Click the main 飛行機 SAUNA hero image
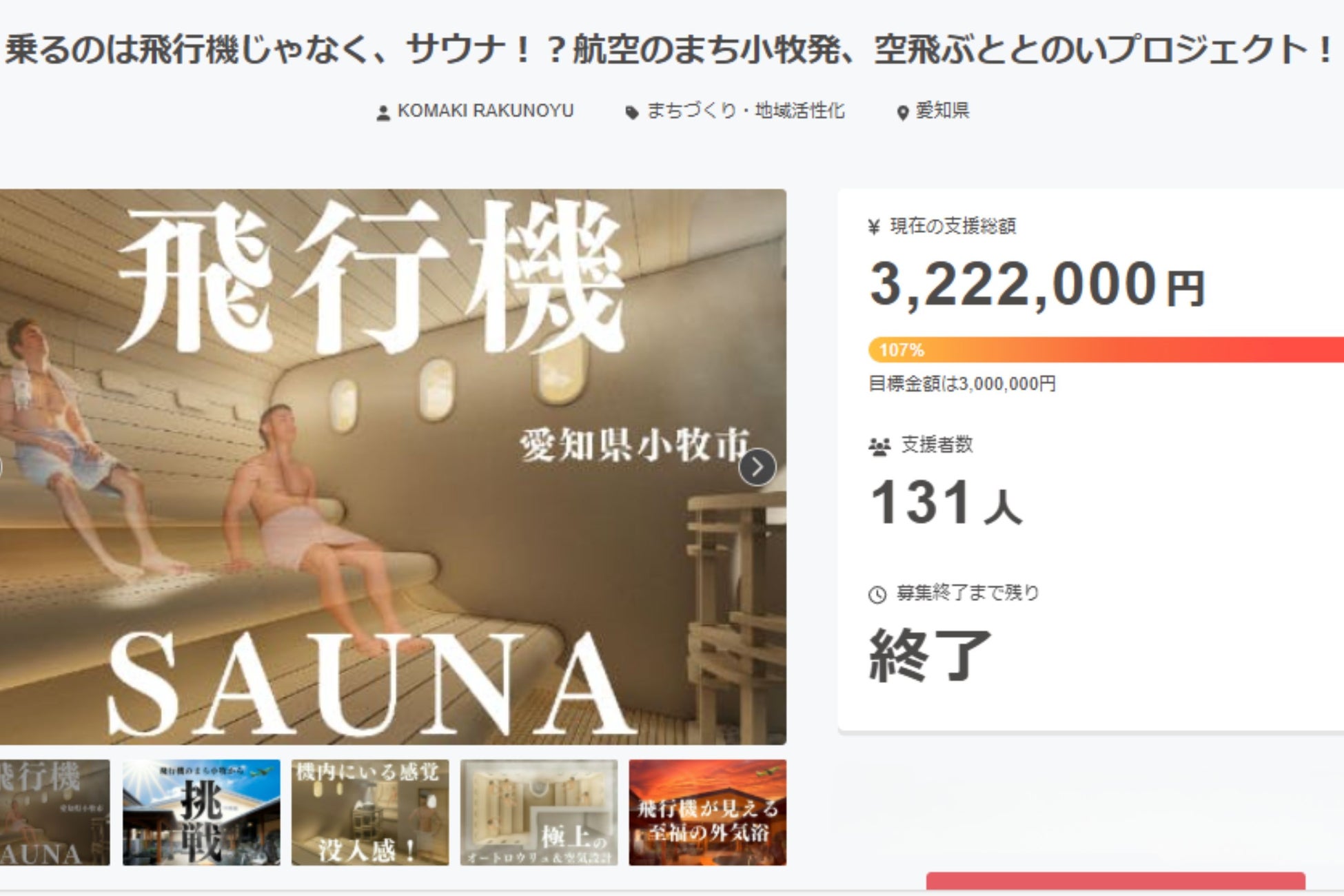Viewport: 1344px width, 896px height. coord(393,467)
